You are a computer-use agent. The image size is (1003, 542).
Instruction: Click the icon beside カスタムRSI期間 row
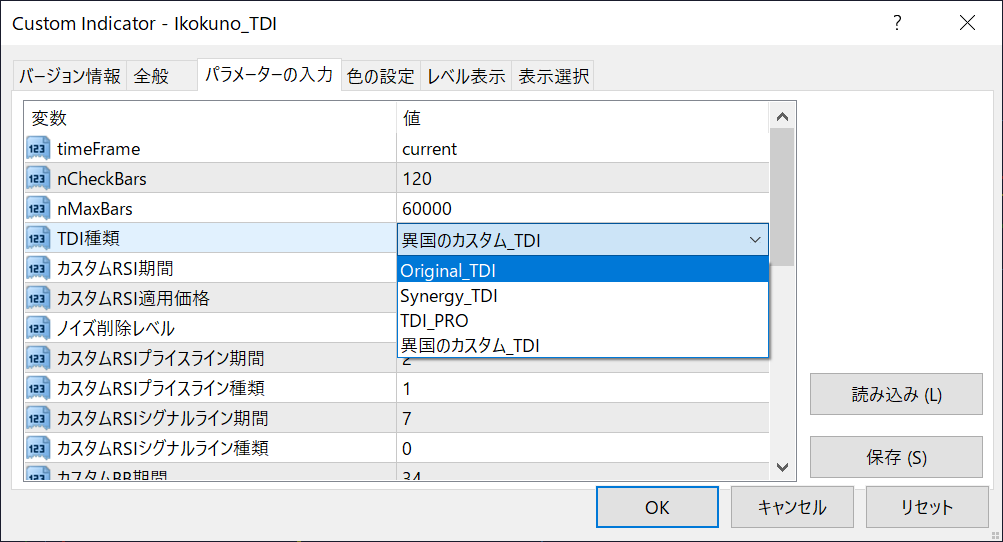click(x=38, y=269)
